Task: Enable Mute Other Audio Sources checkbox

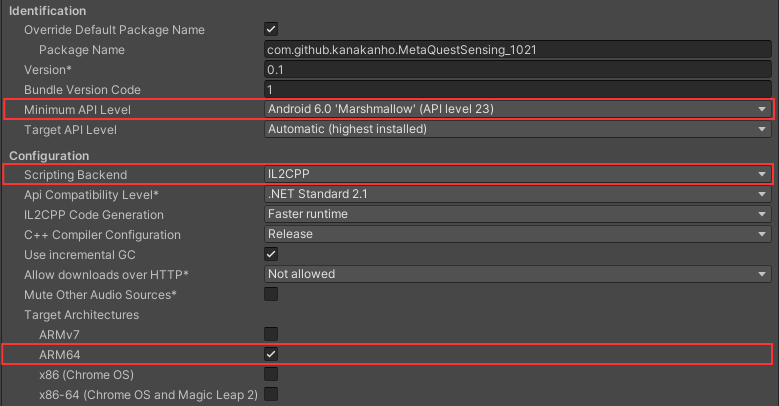Action: (271, 294)
